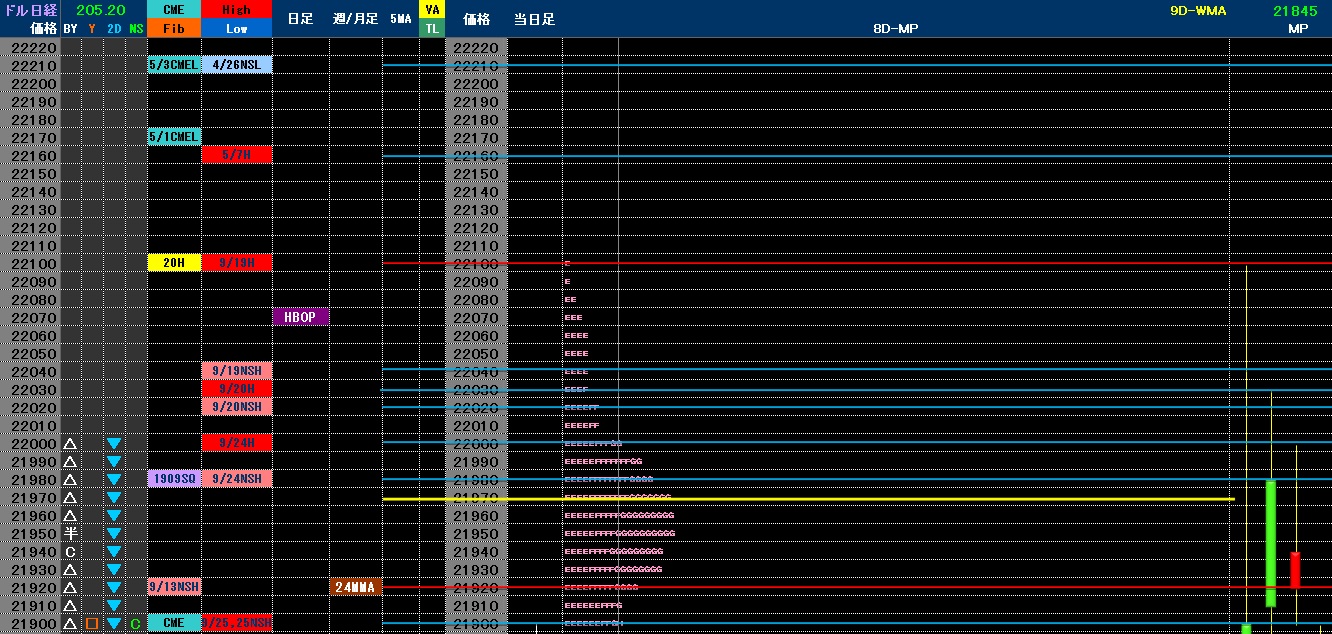Click the blue down-triangle in row 21990
This screenshot has height=634, width=1332.
coord(114,461)
